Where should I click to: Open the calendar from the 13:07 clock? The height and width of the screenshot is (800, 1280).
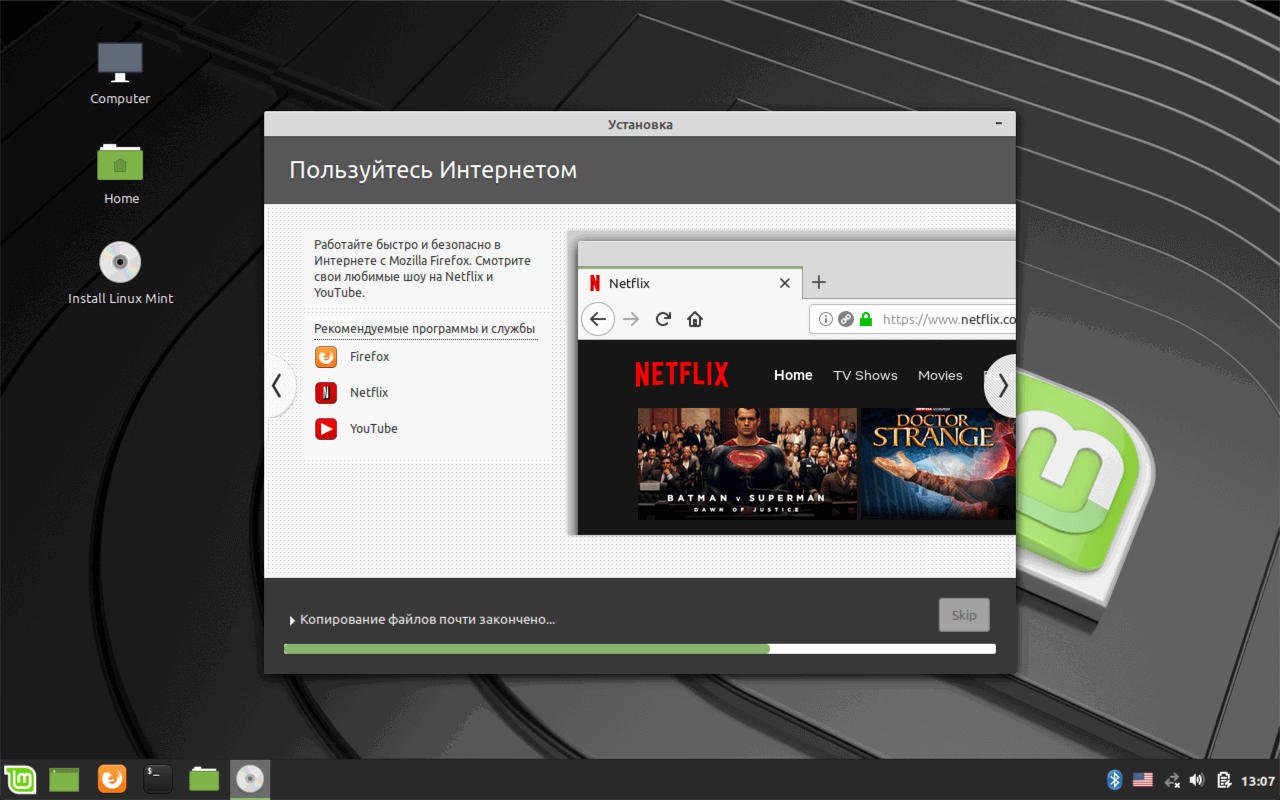tap(1257, 780)
